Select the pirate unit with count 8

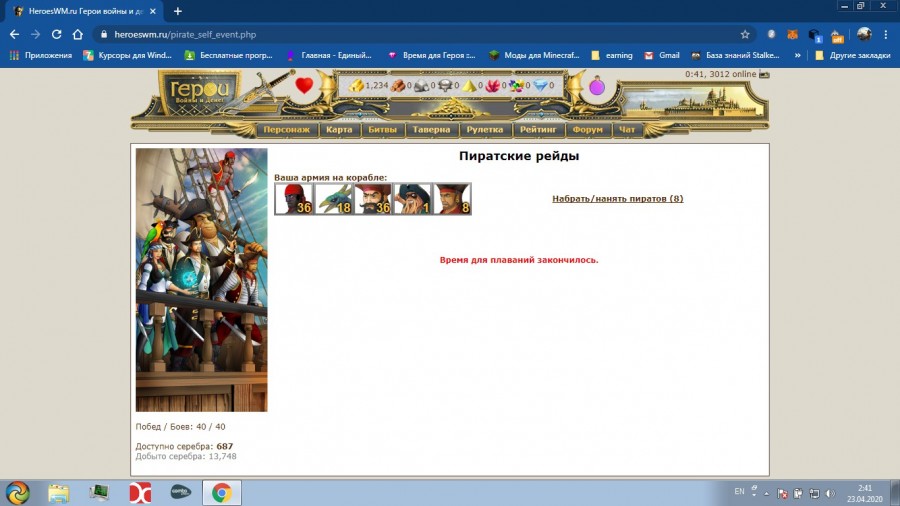[x=452, y=199]
